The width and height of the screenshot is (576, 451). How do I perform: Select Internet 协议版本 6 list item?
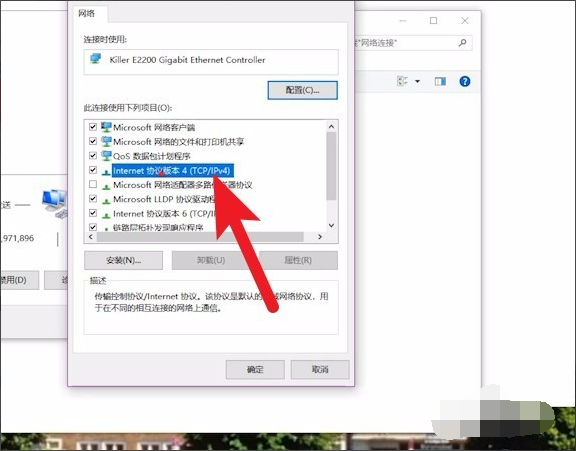(164, 213)
